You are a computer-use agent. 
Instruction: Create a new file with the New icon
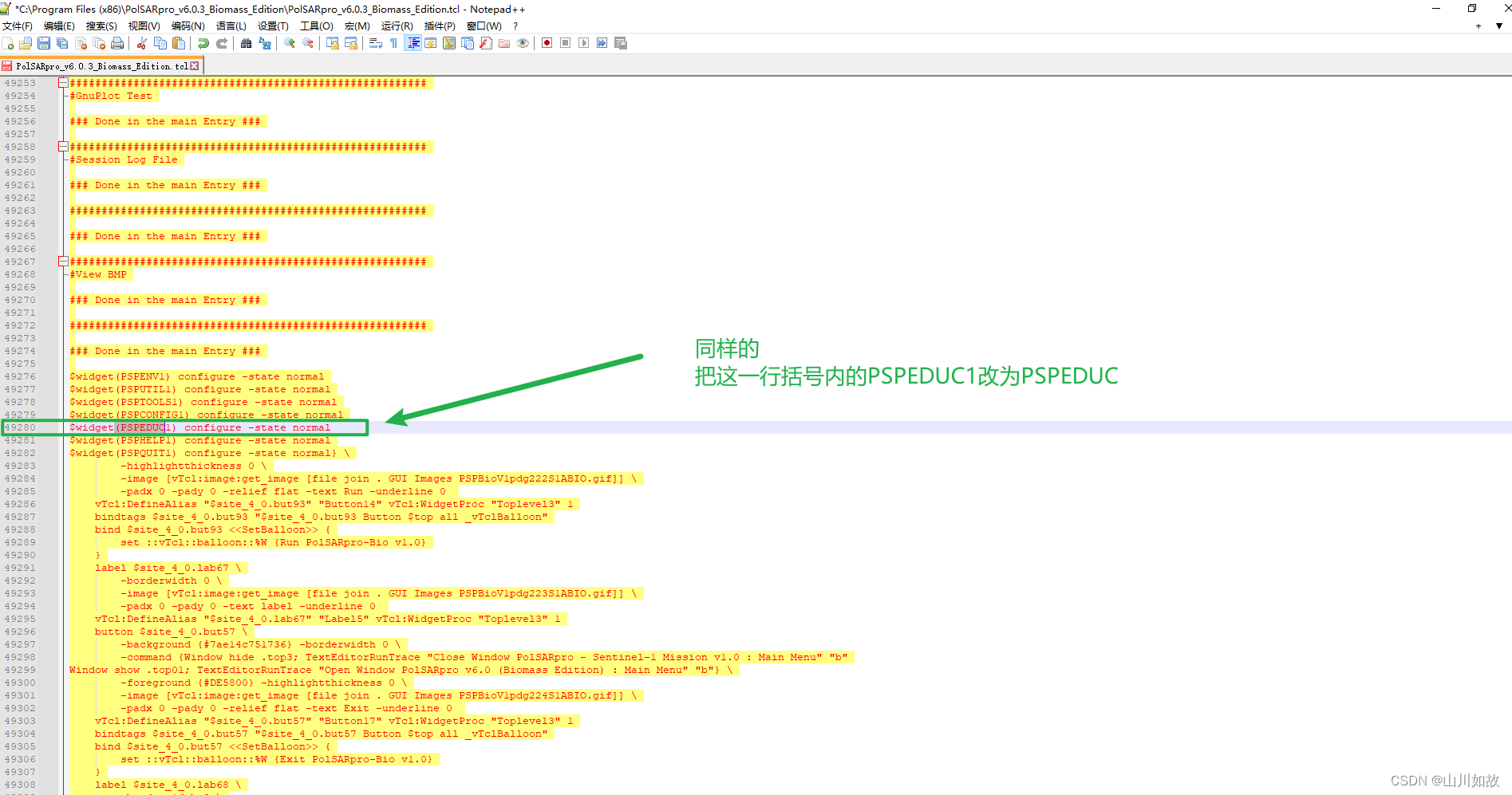(x=8, y=43)
